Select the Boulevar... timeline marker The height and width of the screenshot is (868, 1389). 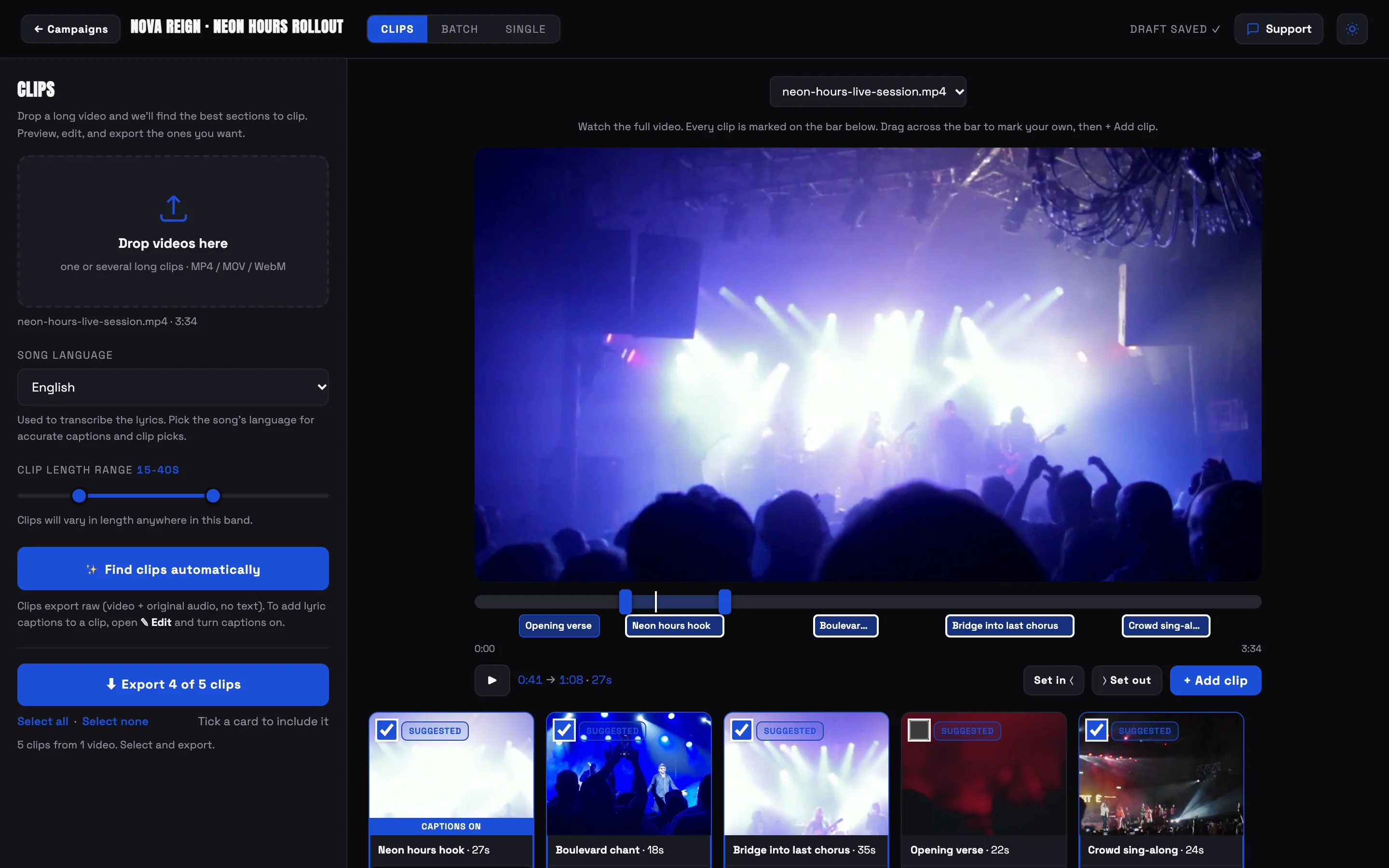(x=845, y=626)
